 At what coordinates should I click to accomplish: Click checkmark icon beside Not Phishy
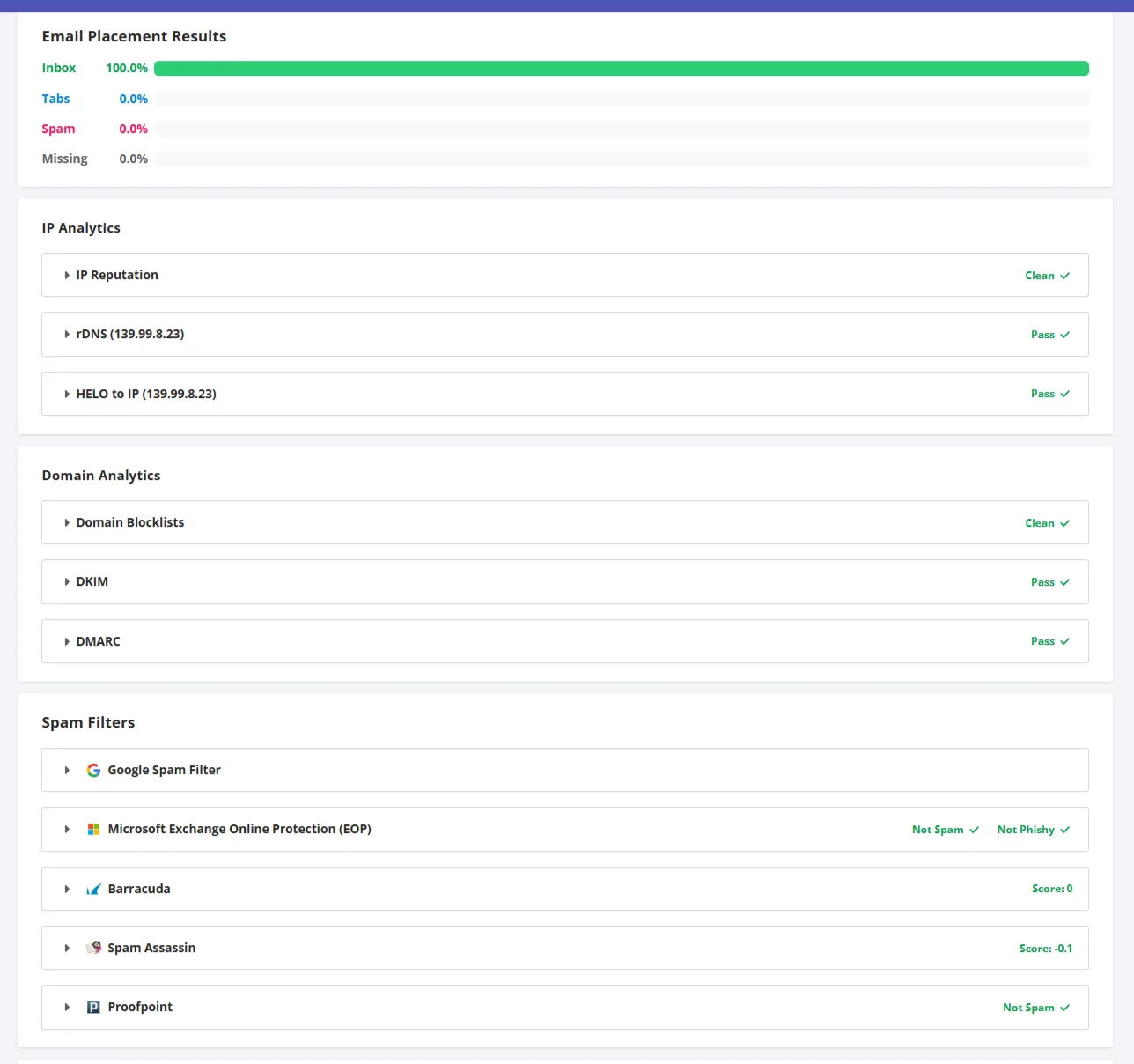tap(1064, 830)
